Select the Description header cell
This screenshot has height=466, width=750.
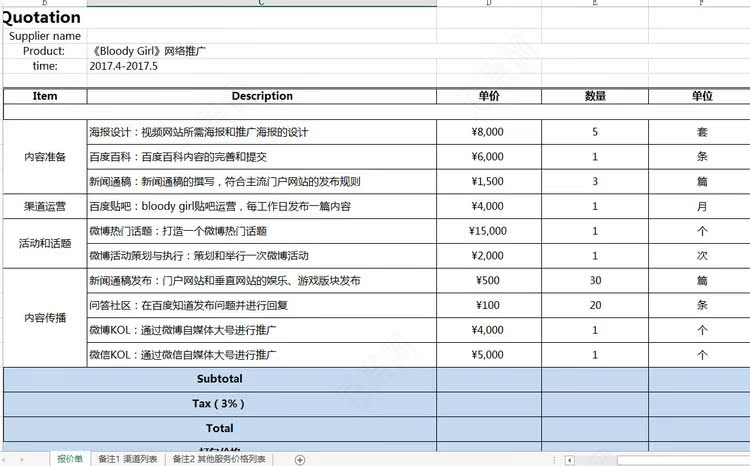(x=262, y=96)
